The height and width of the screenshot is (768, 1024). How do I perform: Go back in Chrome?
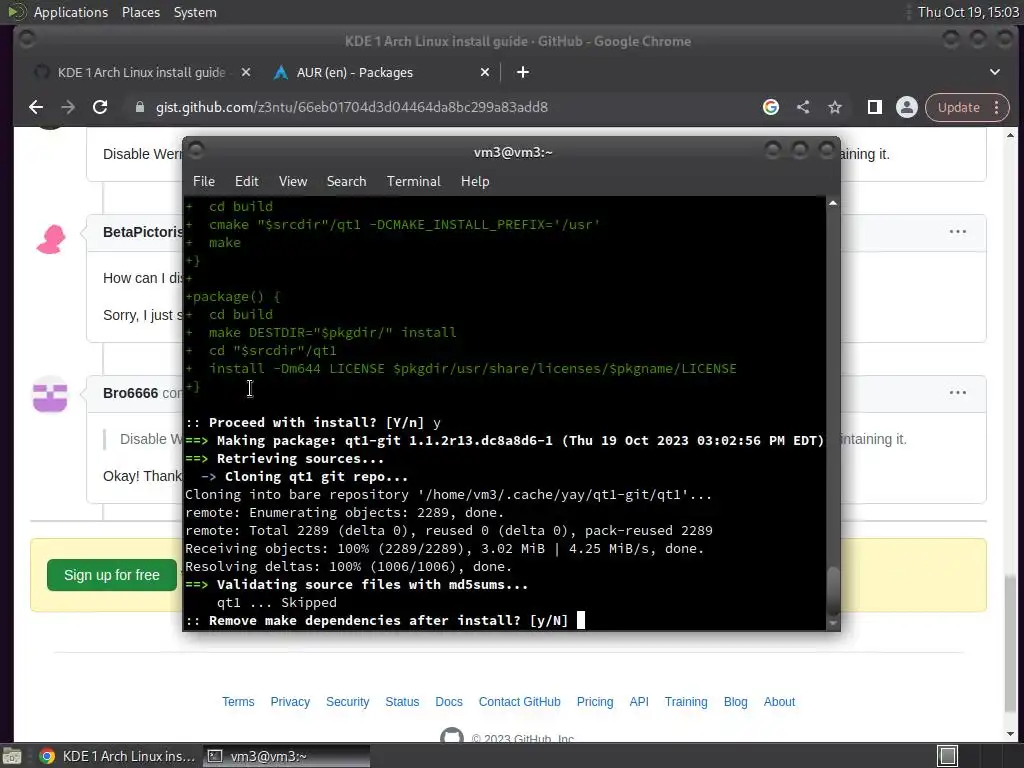[x=36, y=108]
